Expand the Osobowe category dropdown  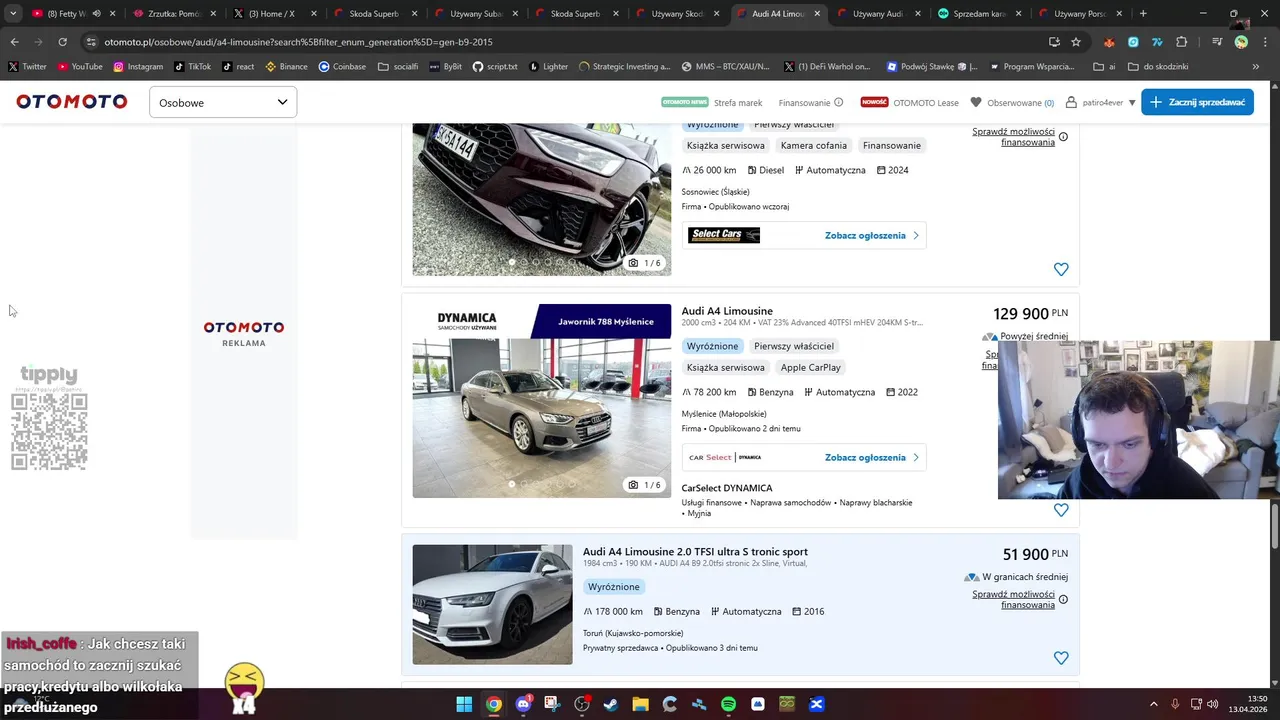pos(223,102)
